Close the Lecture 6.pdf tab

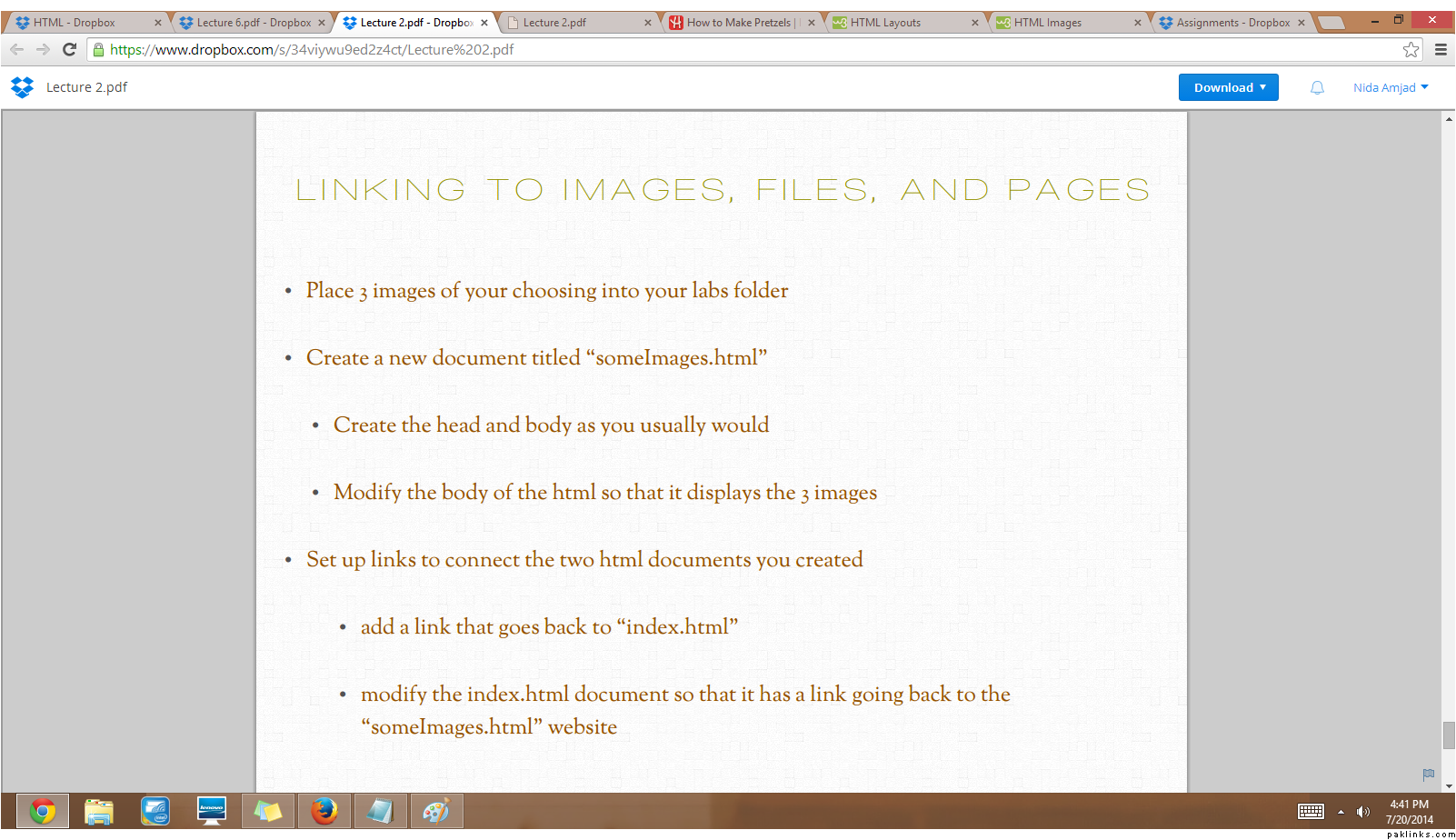(322, 23)
